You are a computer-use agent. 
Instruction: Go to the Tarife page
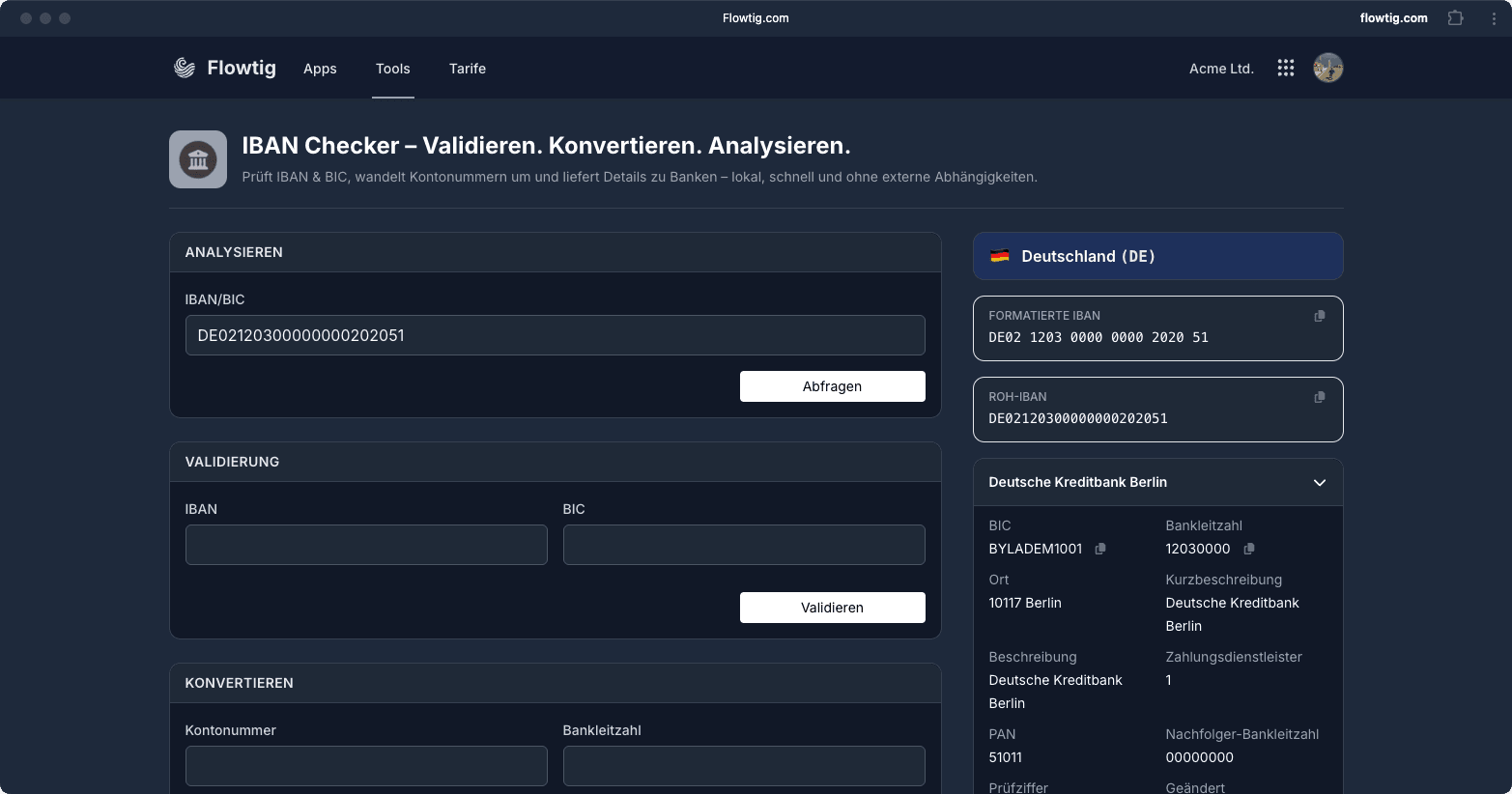click(468, 69)
